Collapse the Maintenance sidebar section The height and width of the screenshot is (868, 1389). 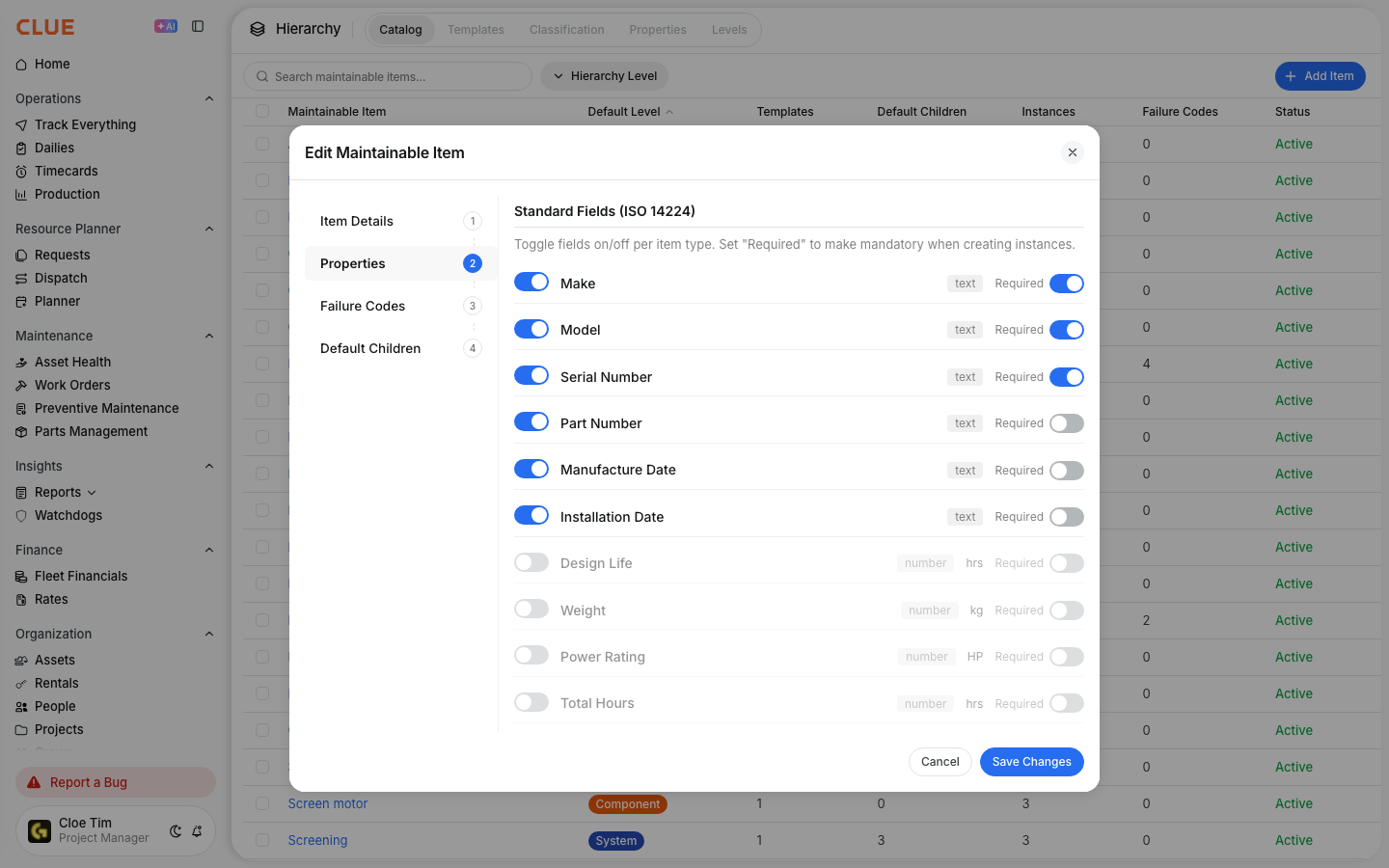coord(209,336)
